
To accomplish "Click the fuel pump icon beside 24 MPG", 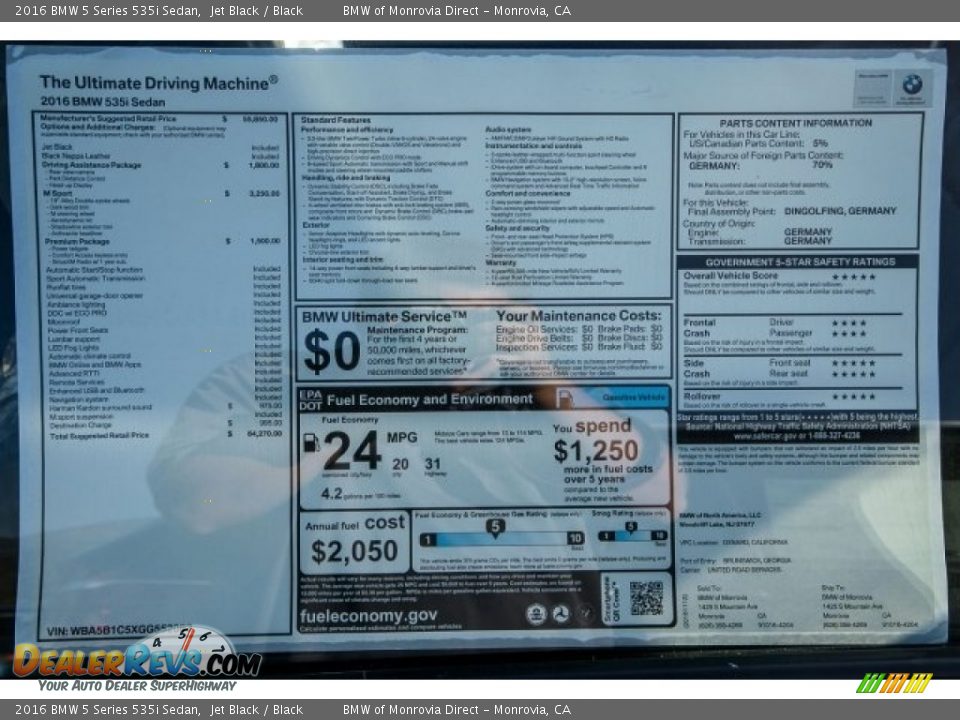I will click(311, 442).
